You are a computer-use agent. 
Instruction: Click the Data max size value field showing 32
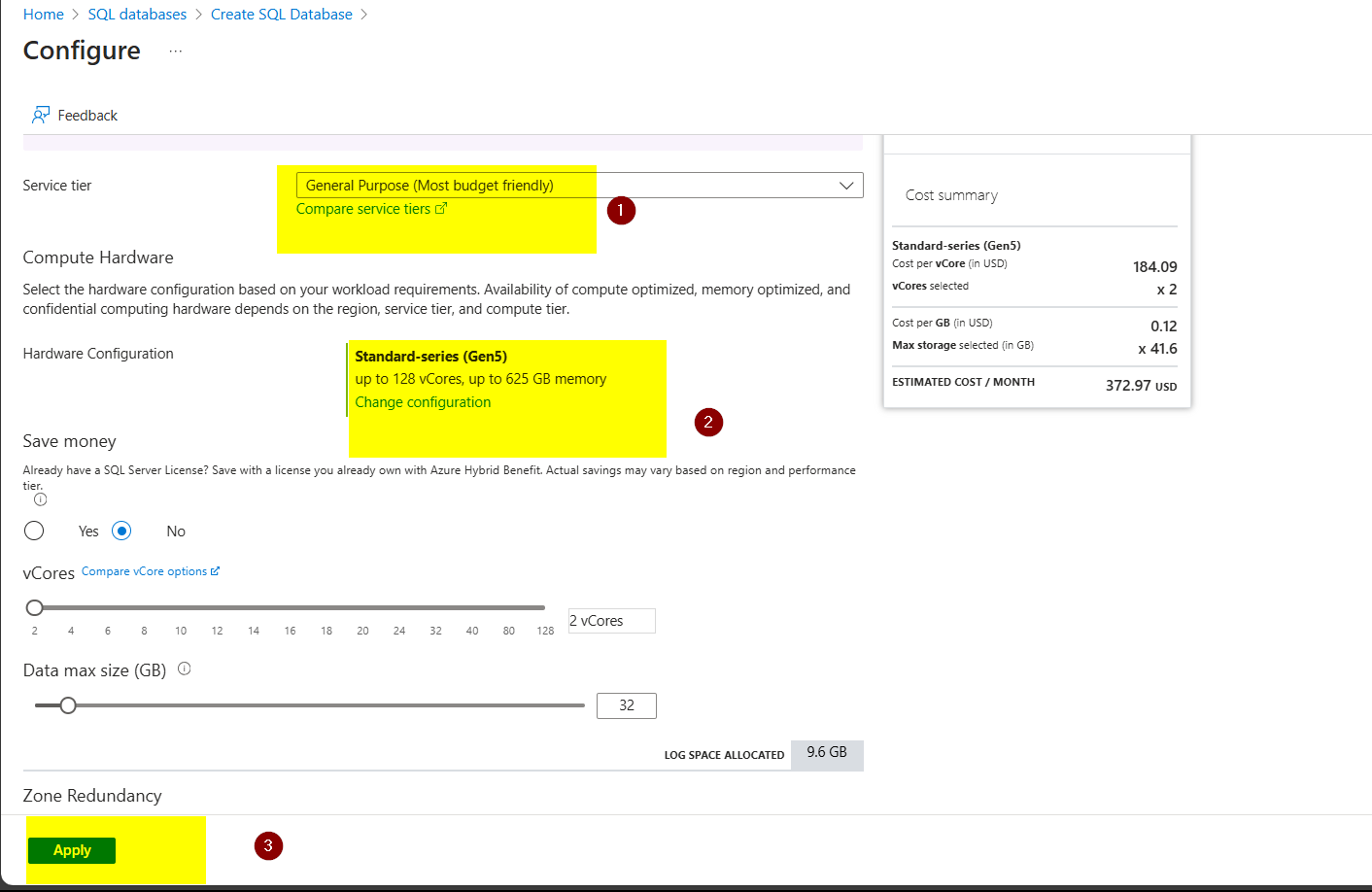coord(626,705)
